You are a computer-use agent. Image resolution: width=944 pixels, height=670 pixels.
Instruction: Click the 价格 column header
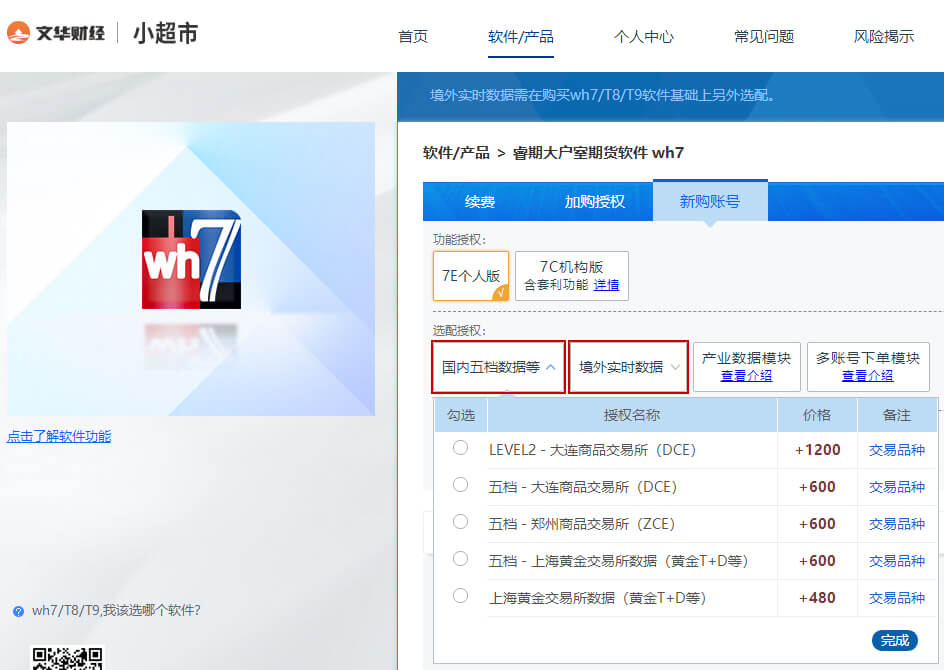coord(817,415)
